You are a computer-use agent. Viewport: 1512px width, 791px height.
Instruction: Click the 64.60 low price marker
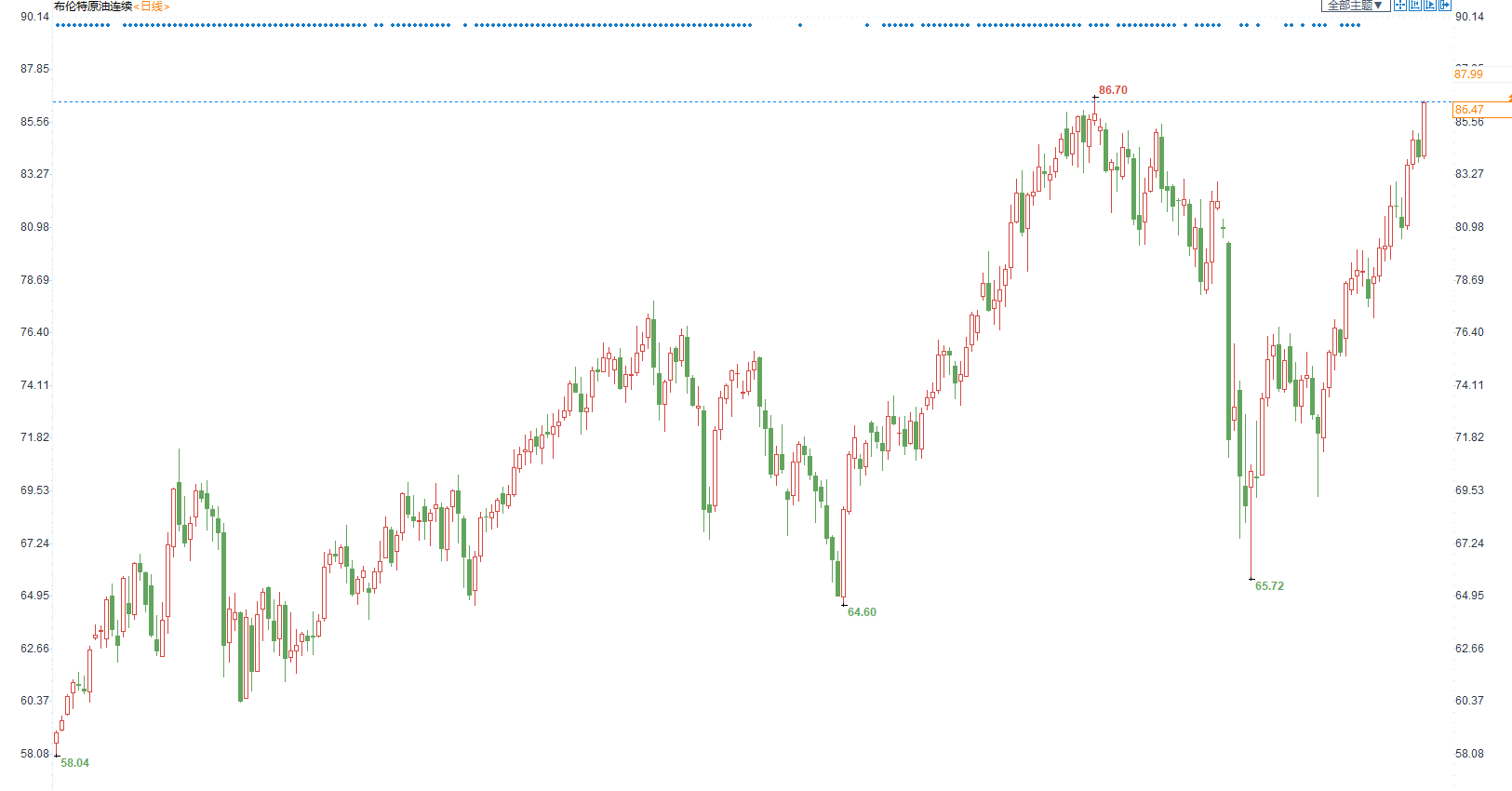(x=862, y=612)
